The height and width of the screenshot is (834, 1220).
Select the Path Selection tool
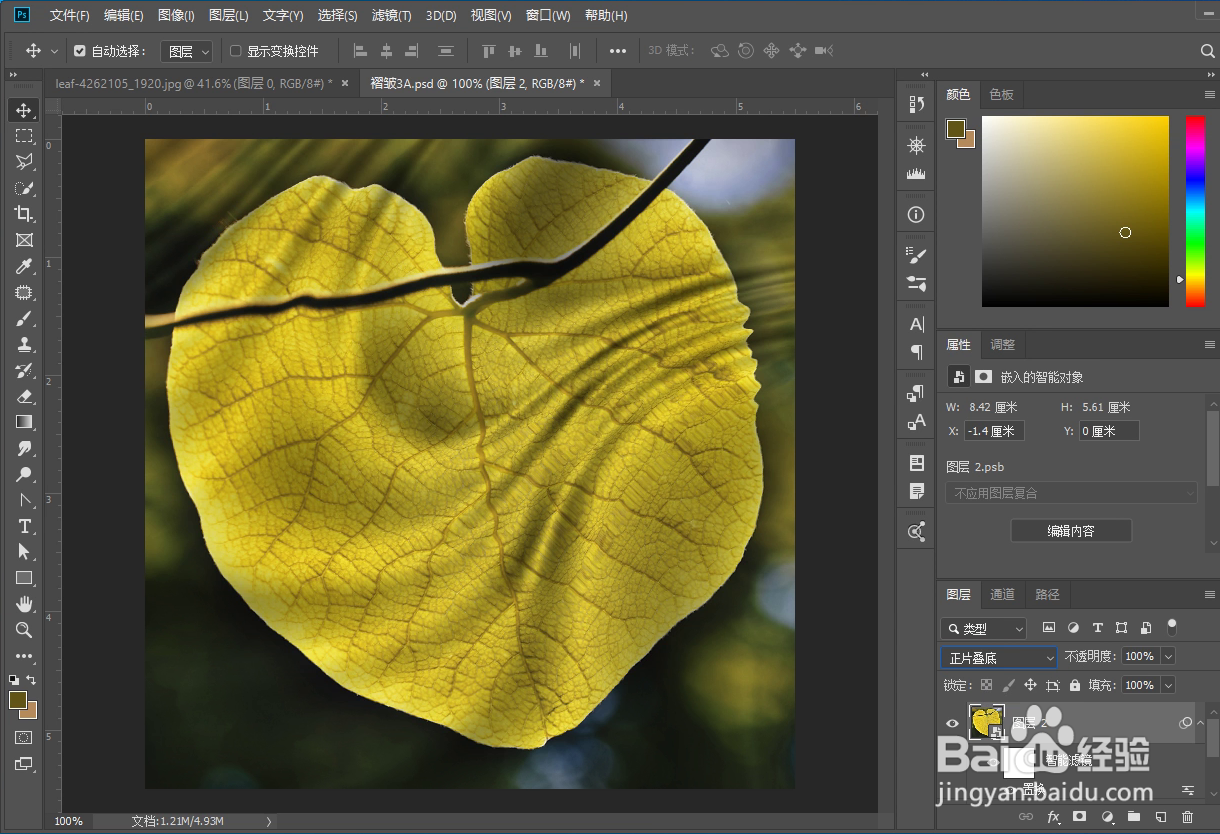(24, 552)
